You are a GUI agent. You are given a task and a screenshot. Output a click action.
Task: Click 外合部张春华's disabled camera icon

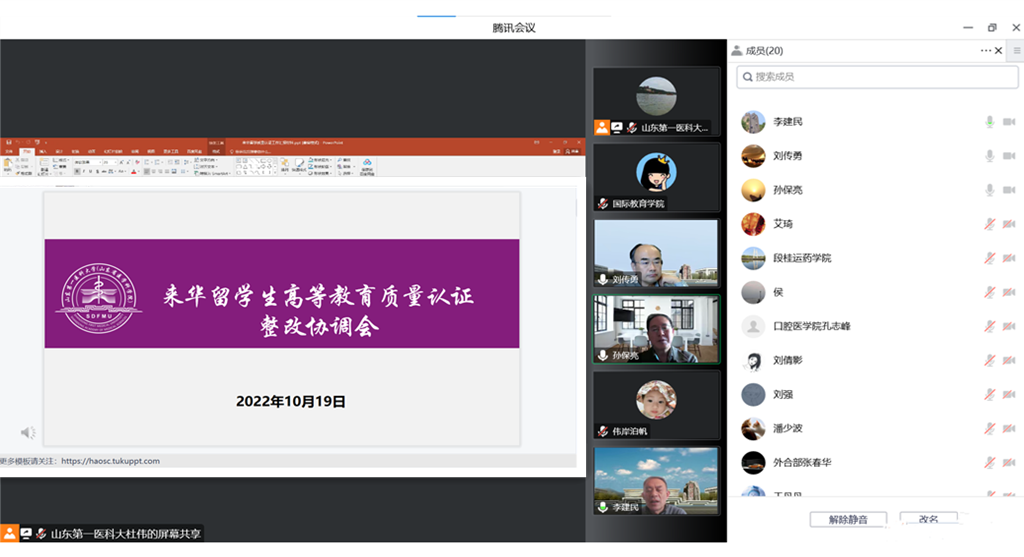tap(1009, 462)
